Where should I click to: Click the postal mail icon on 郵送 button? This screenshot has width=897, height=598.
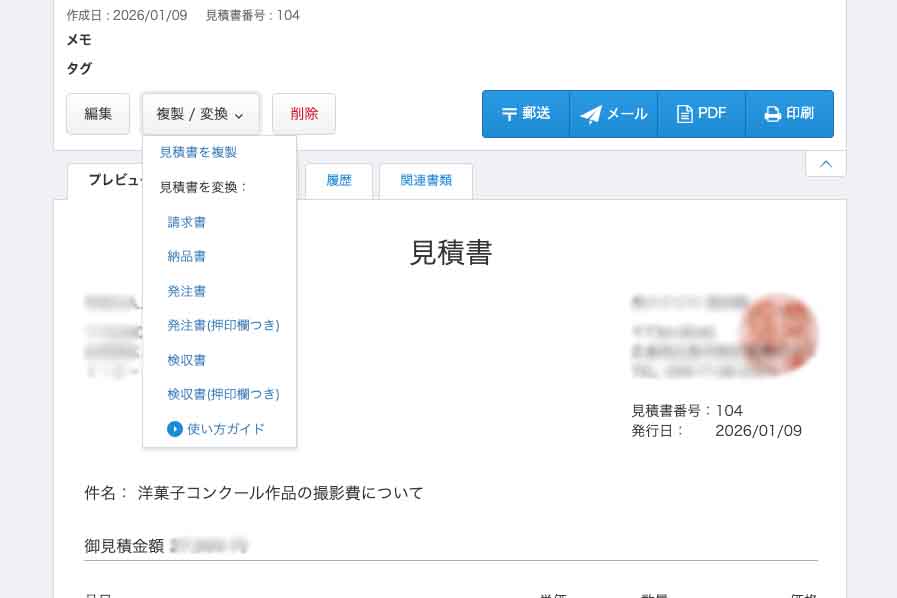click(510, 113)
